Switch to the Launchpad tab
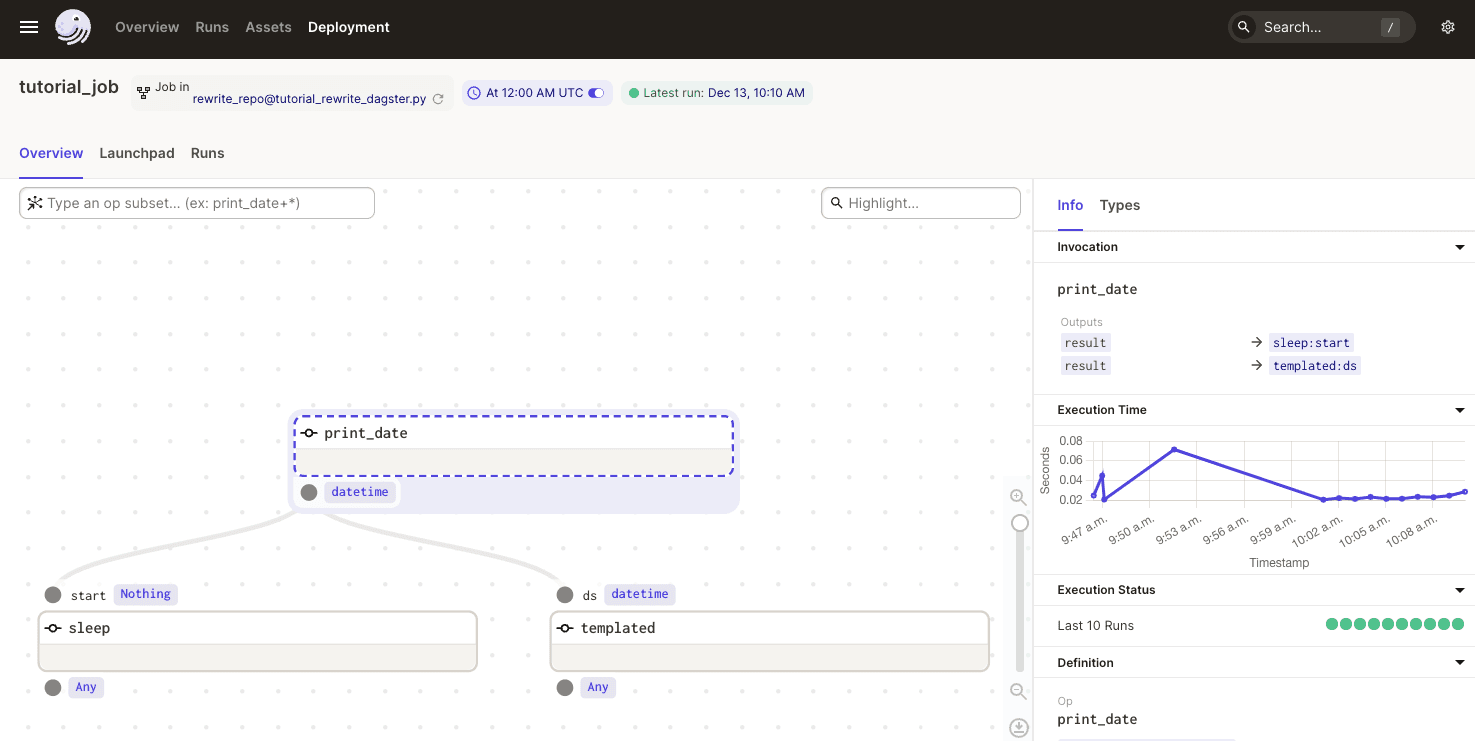Screen dimensions: 1475x741 coord(137,153)
